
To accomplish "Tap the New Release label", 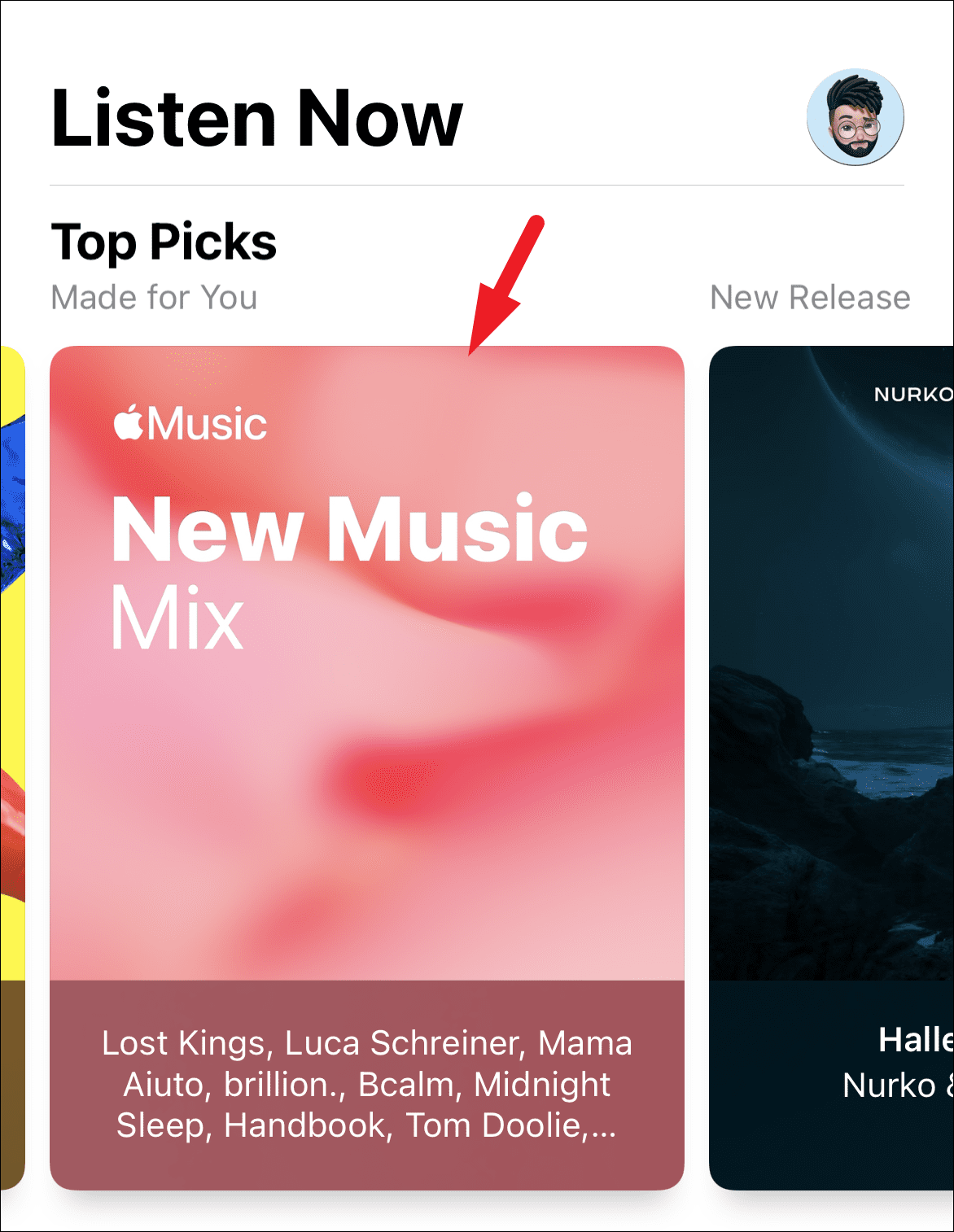I will [810, 298].
